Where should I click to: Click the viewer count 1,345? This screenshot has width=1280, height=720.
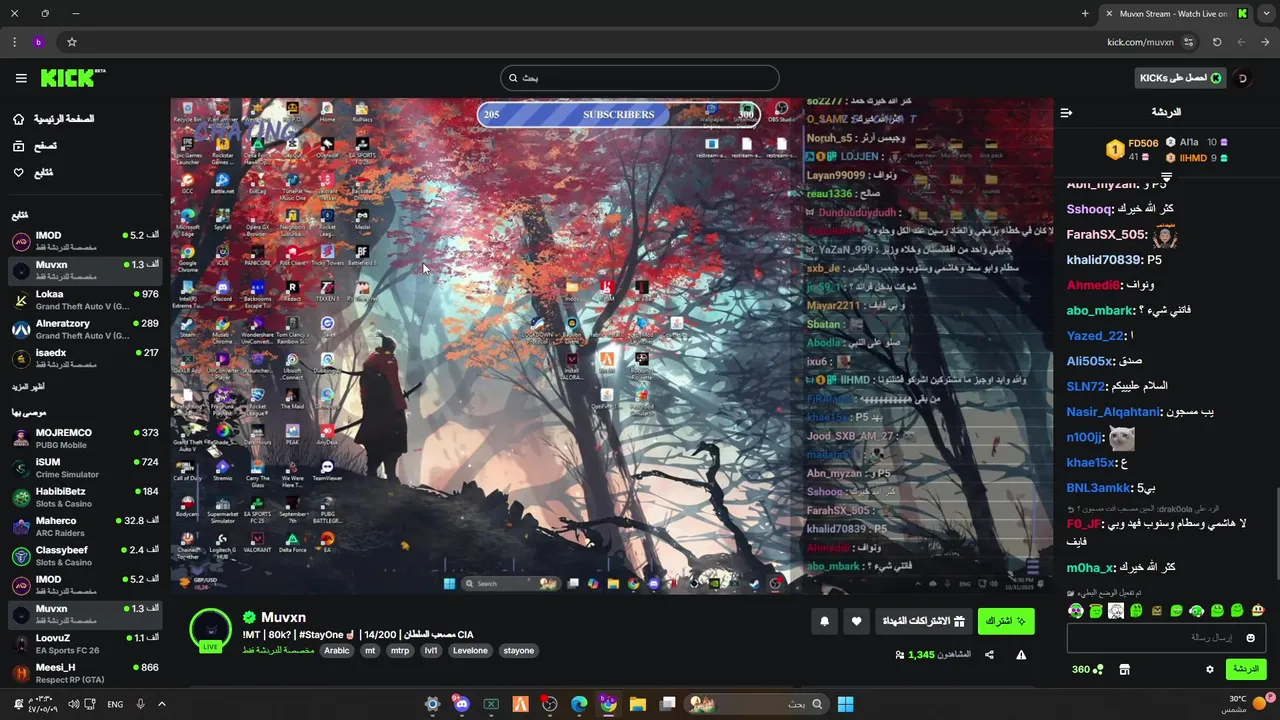(x=921, y=655)
